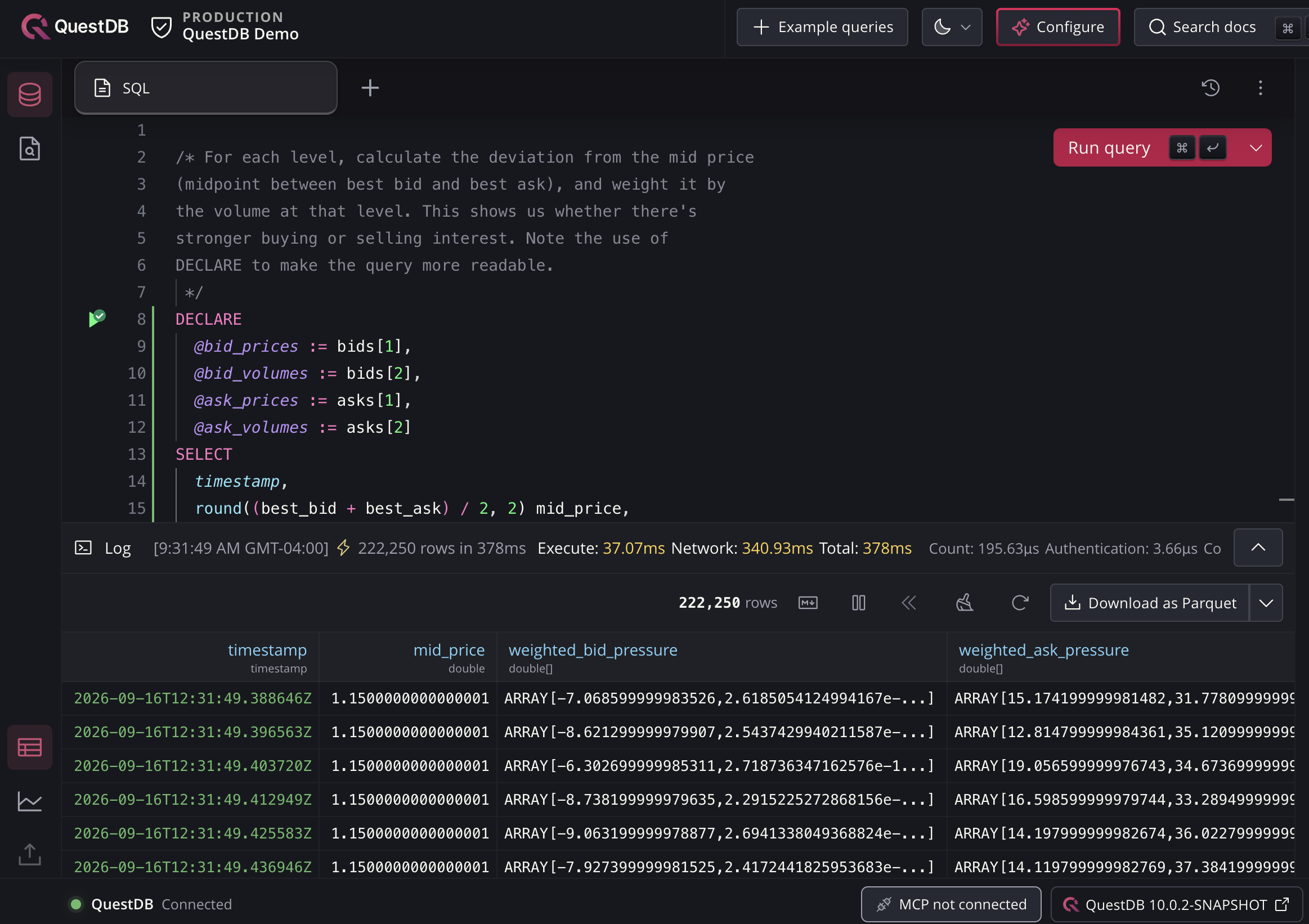Expand the Download format dropdown arrow
The width and height of the screenshot is (1309, 924).
1266,603
